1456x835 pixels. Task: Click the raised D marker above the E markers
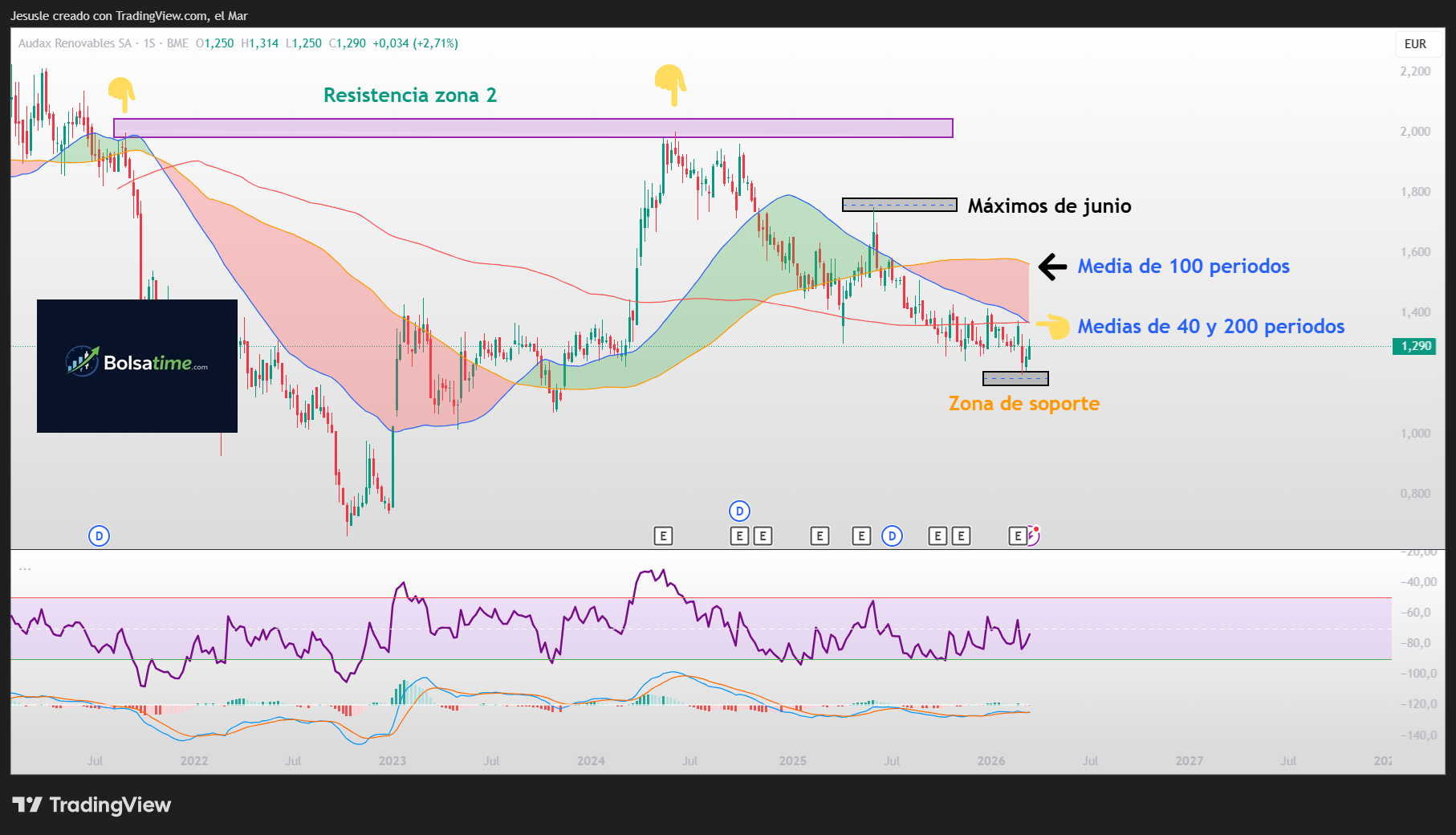[x=739, y=511]
